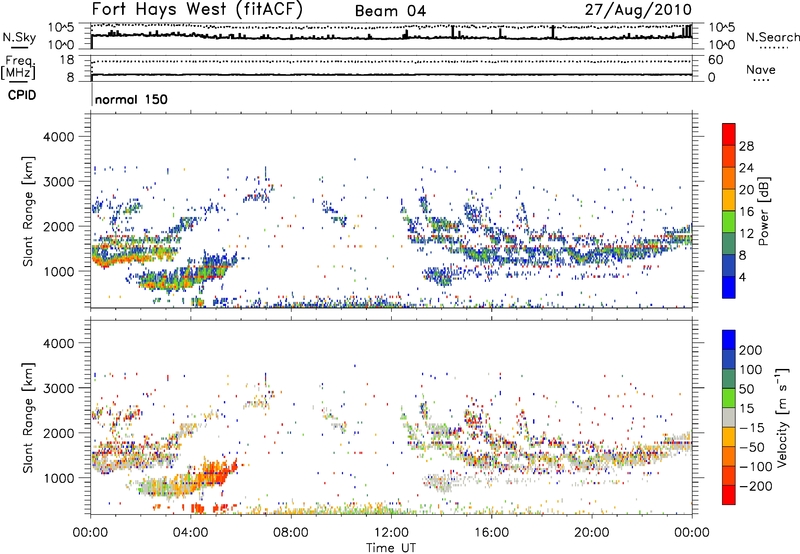Screen dimensions: 800x554
Task: Click the '50' label on velocity colorbar
Action: click(x=746, y=389)
